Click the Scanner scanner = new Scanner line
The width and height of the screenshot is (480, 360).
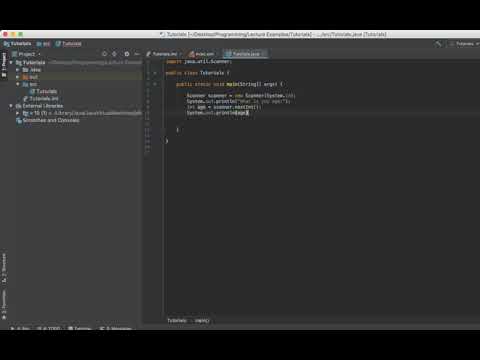241,96
